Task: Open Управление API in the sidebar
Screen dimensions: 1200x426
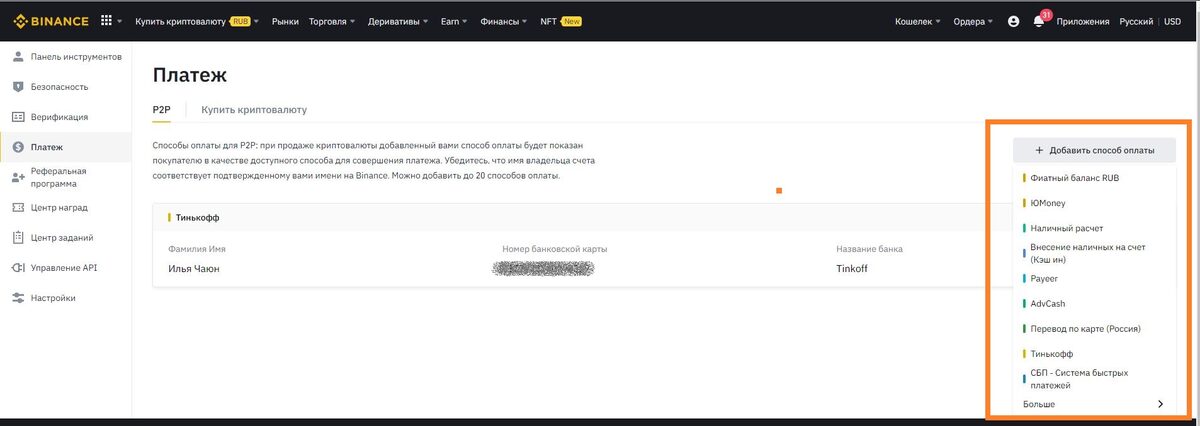Action: pos(65,267)
